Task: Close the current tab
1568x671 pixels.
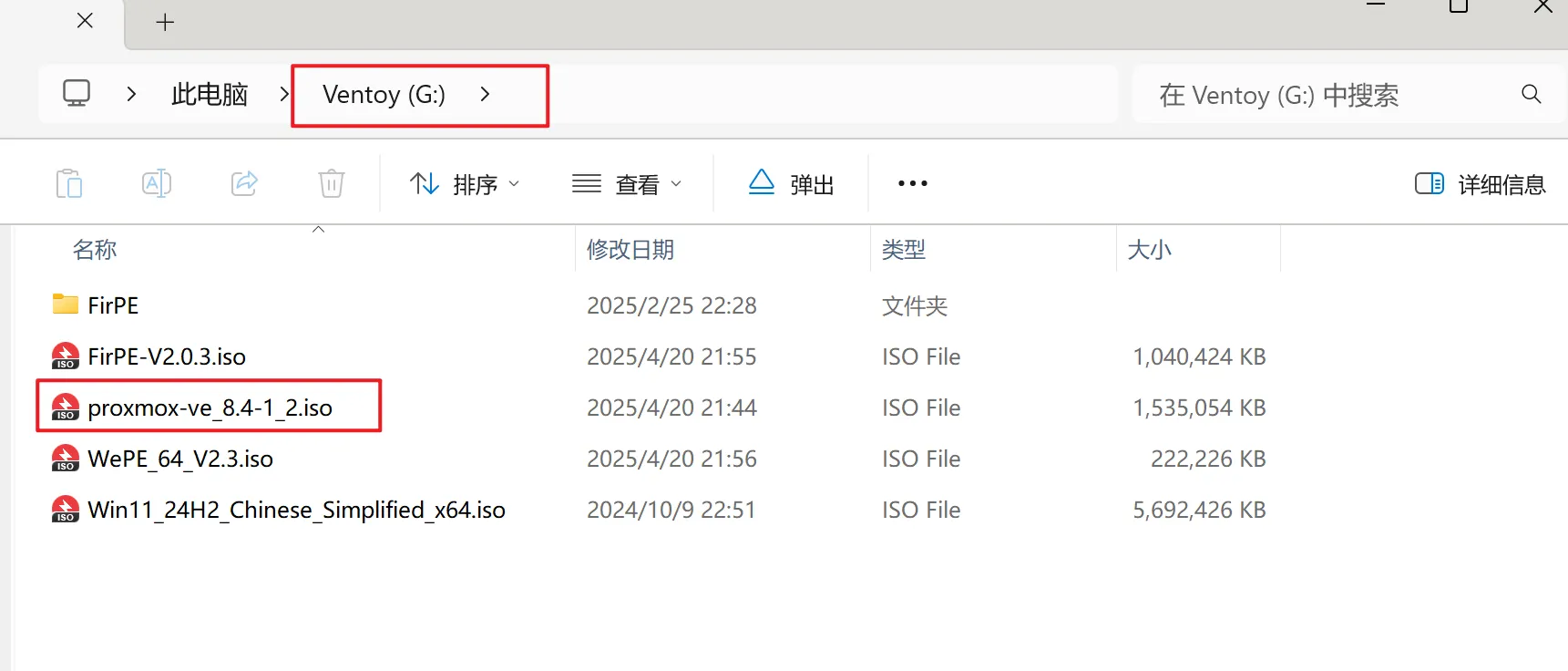Action: 85,21
